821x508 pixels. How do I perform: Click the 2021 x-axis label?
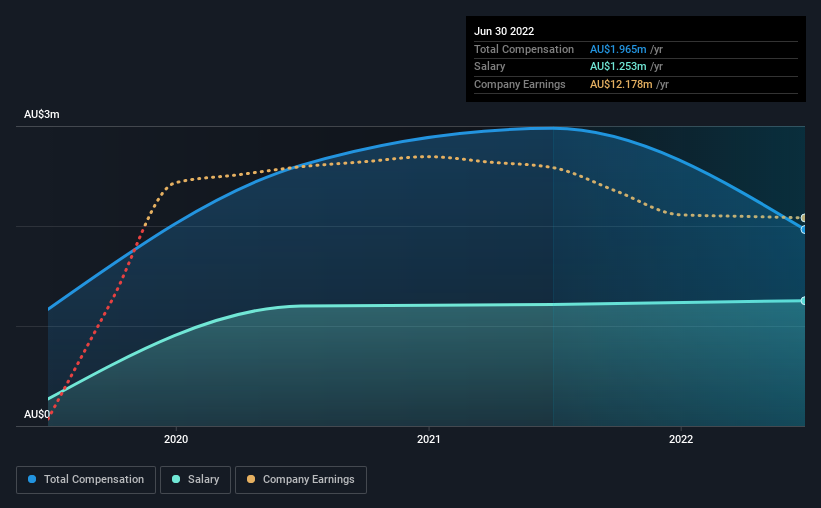[429, 439]
